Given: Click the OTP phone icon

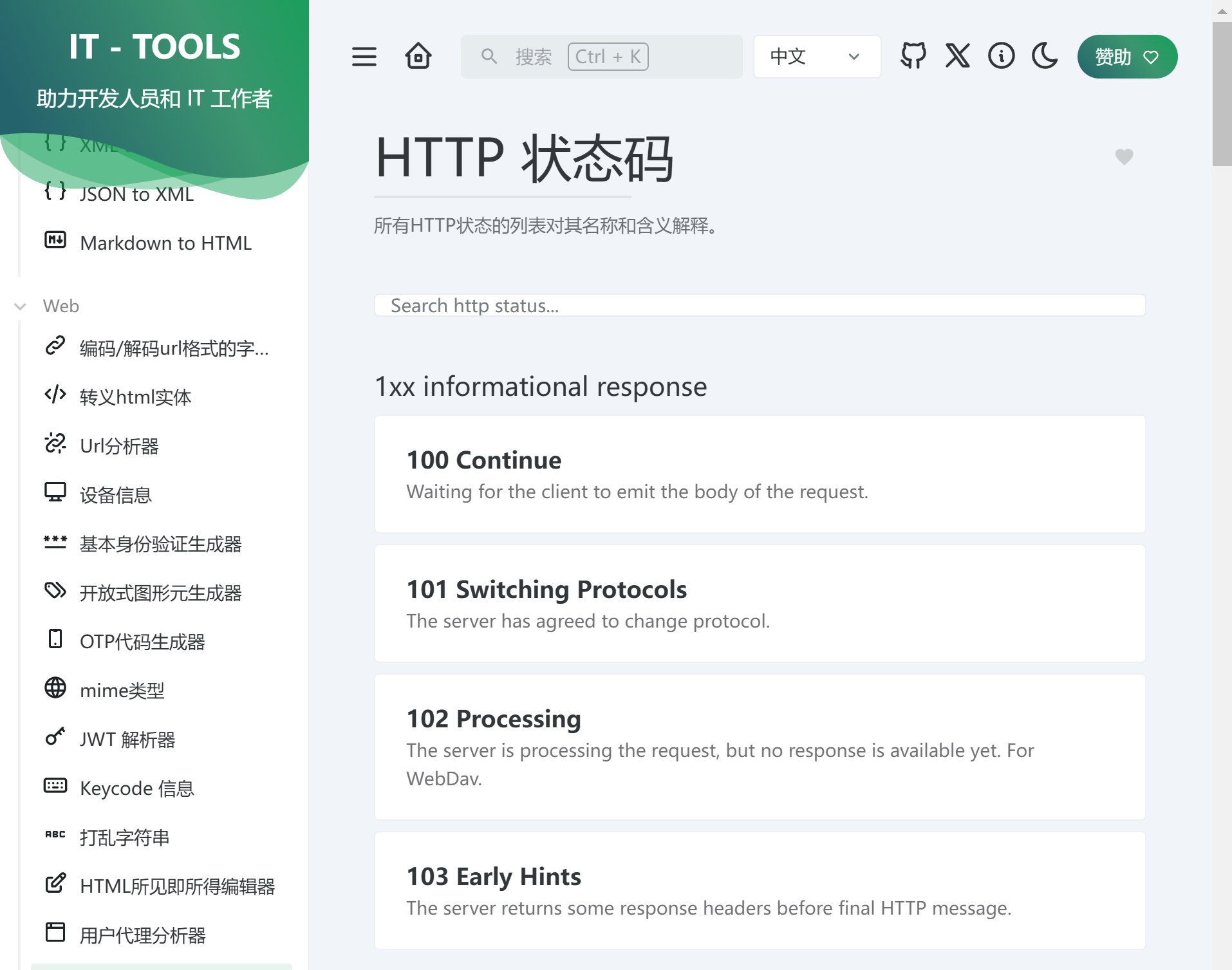Looking at the screenshot, I should (x=55, y=639).
